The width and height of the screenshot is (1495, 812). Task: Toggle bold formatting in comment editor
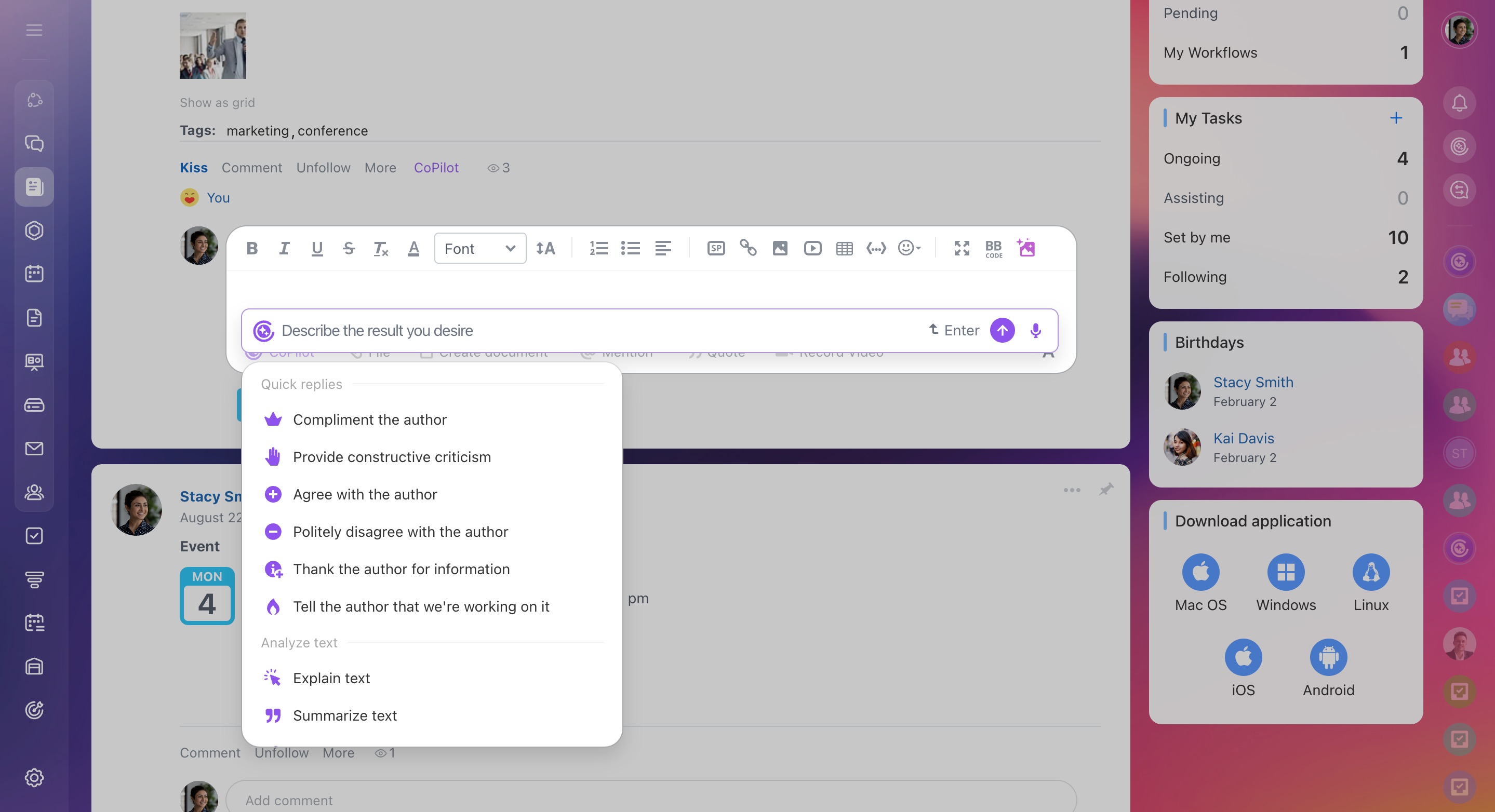(x=252, y=248)
